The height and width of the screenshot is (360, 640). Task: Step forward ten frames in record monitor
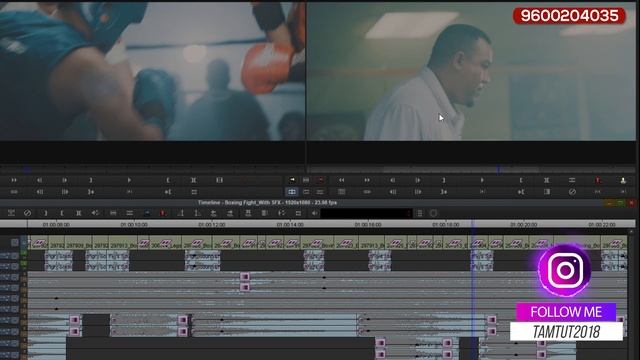[x=418, y=192]
